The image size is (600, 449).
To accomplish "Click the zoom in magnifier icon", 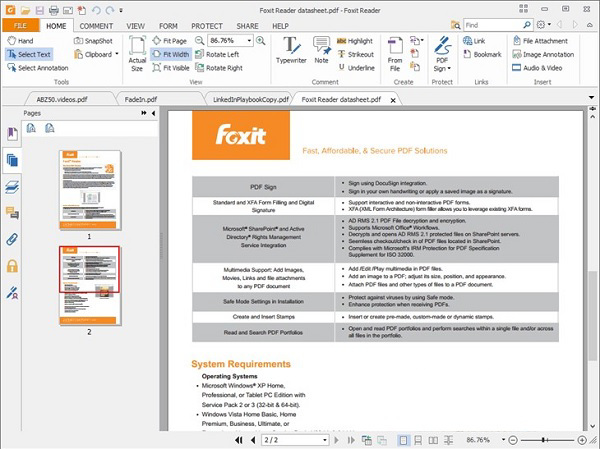I will click(261, 40).
